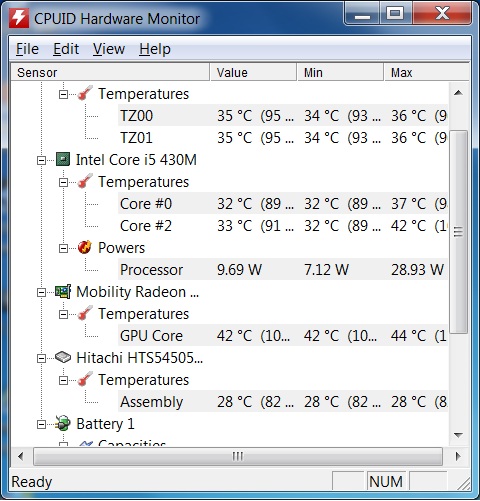This screenshot has width=480, height=501.
Task: Click thermometer icon under Intel Core i5
Action: click(x=85, y=181)
